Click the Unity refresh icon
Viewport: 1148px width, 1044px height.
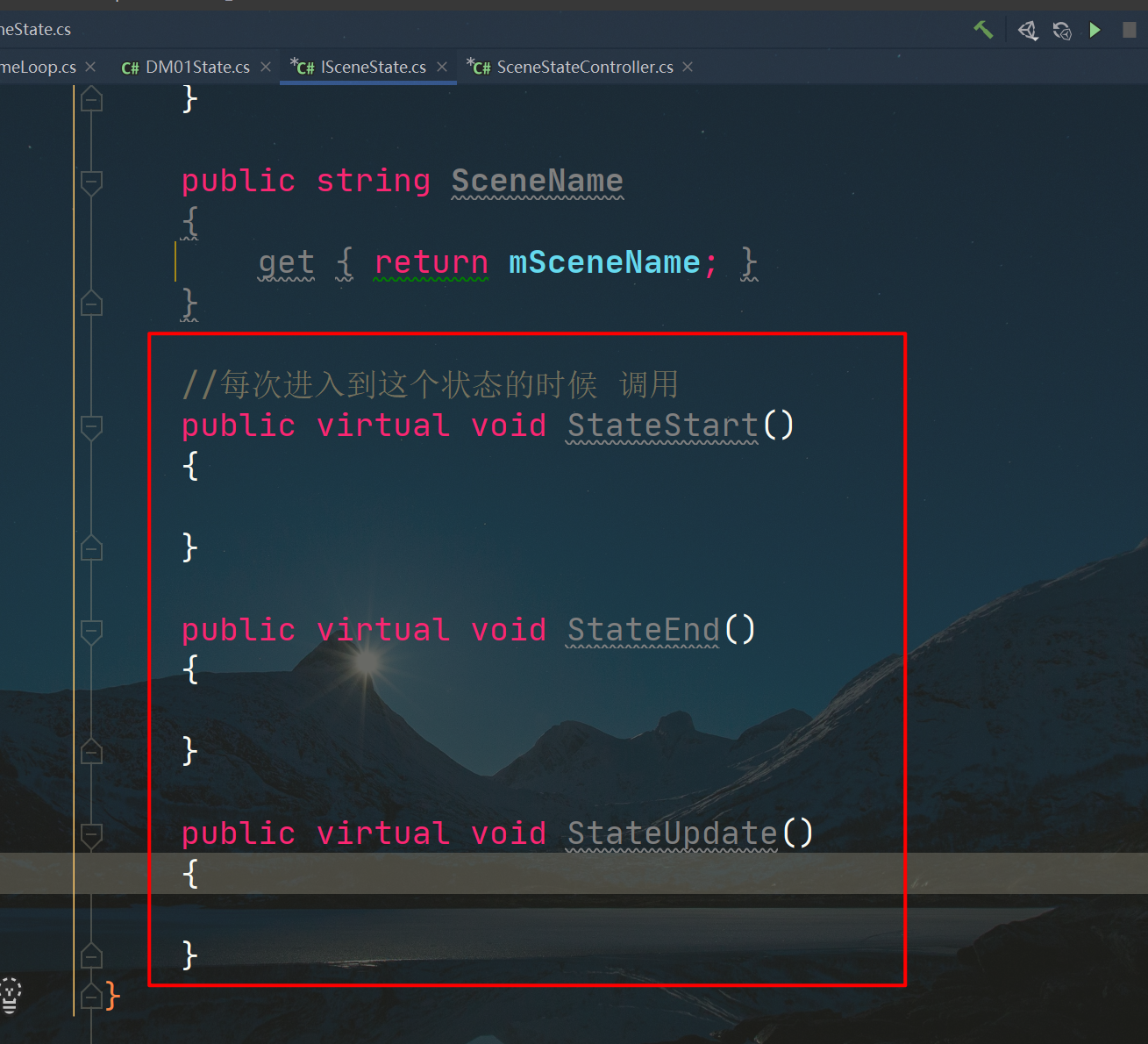pos(1061,31)
